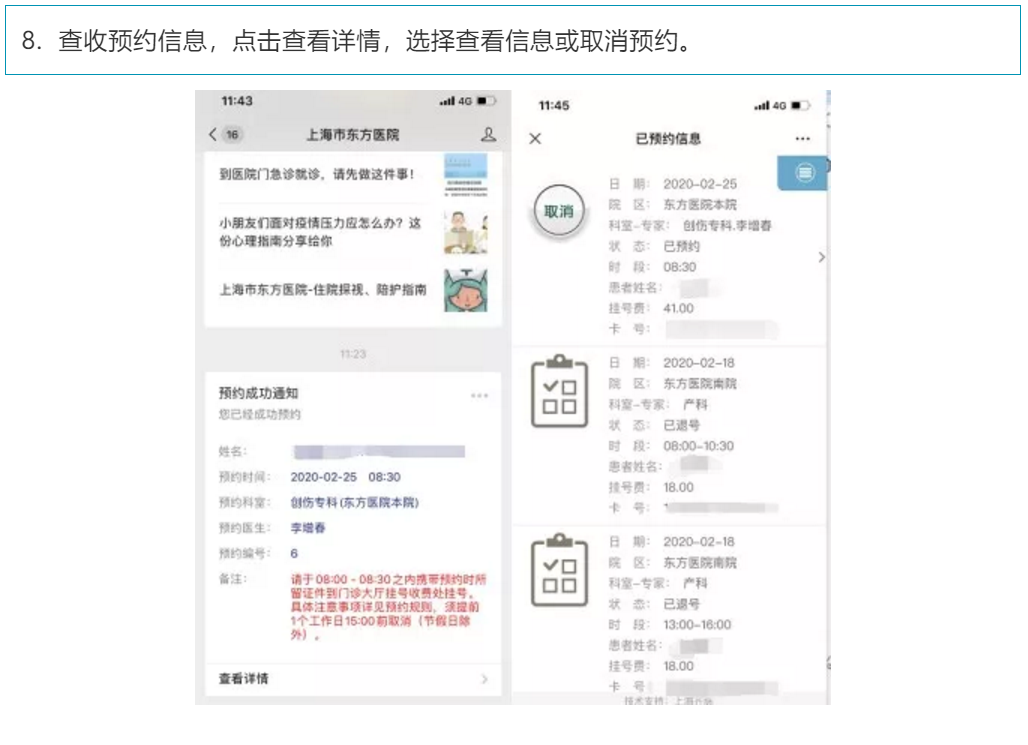Tap the 已预约信息 page title
Image resolution: width=1028 pixels, height=745 pixels.
point(668,138)
